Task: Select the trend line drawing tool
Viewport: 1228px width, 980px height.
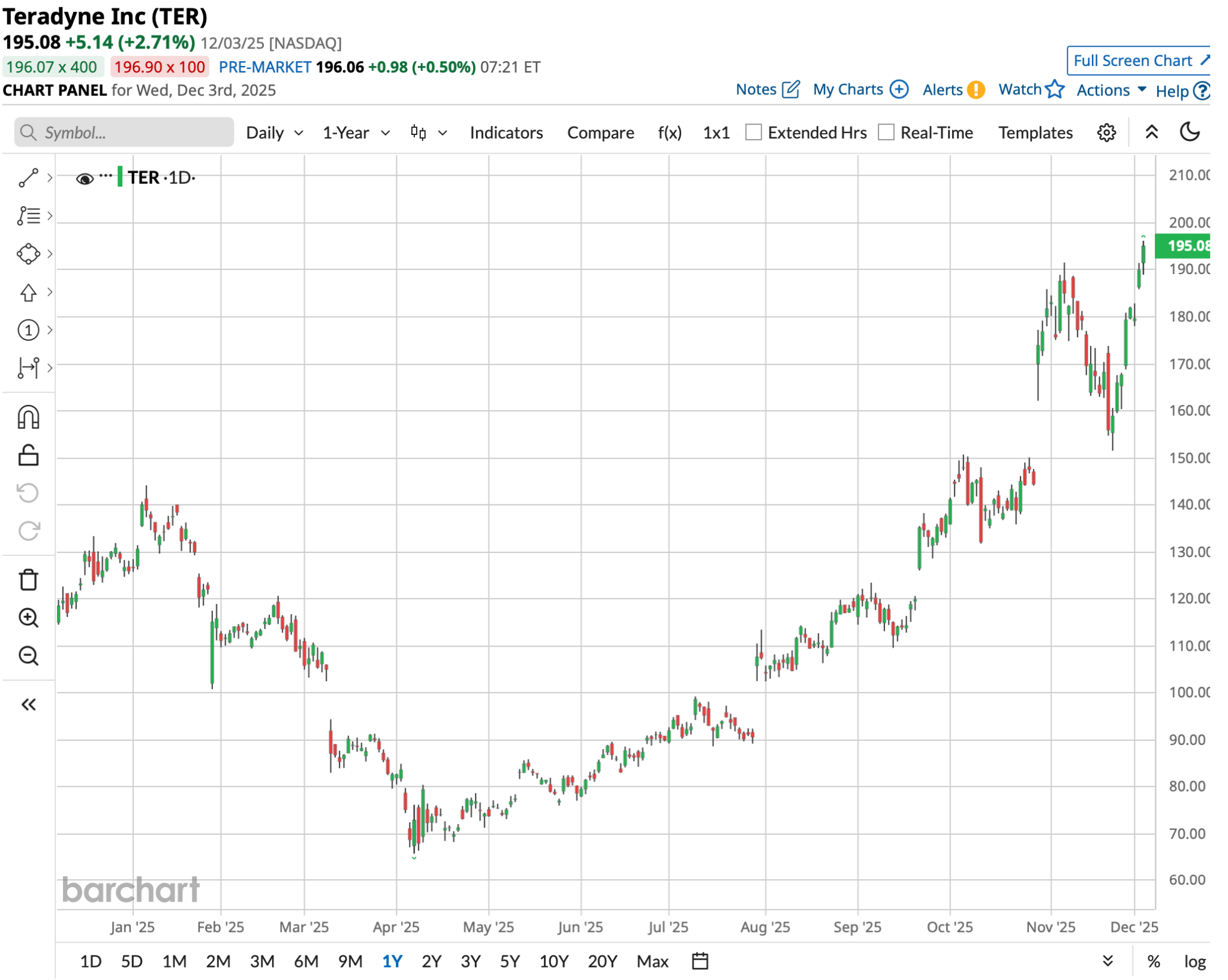Action: [x=28, y=178]
